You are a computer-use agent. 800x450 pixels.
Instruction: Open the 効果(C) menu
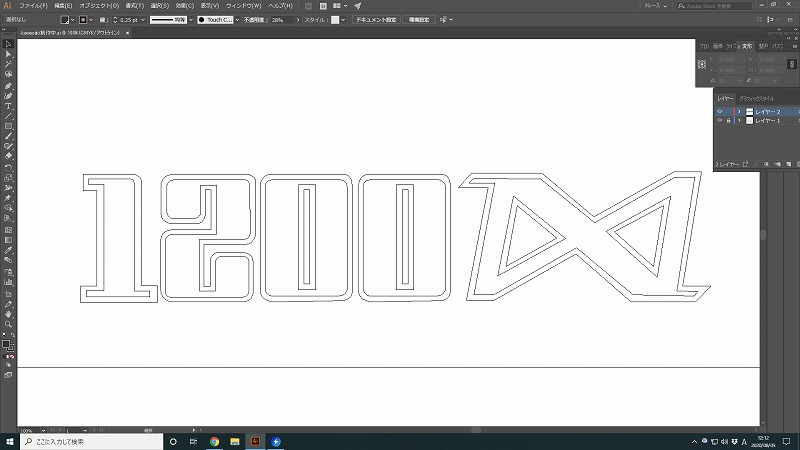184,6
